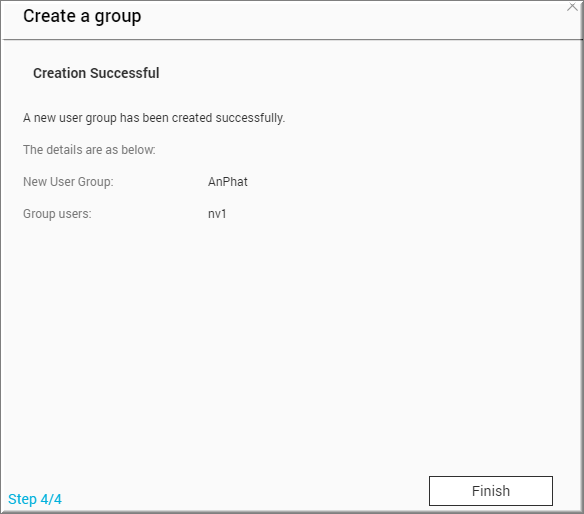
Task: Click the divider line below the title
Action: (x=292, y=39)
